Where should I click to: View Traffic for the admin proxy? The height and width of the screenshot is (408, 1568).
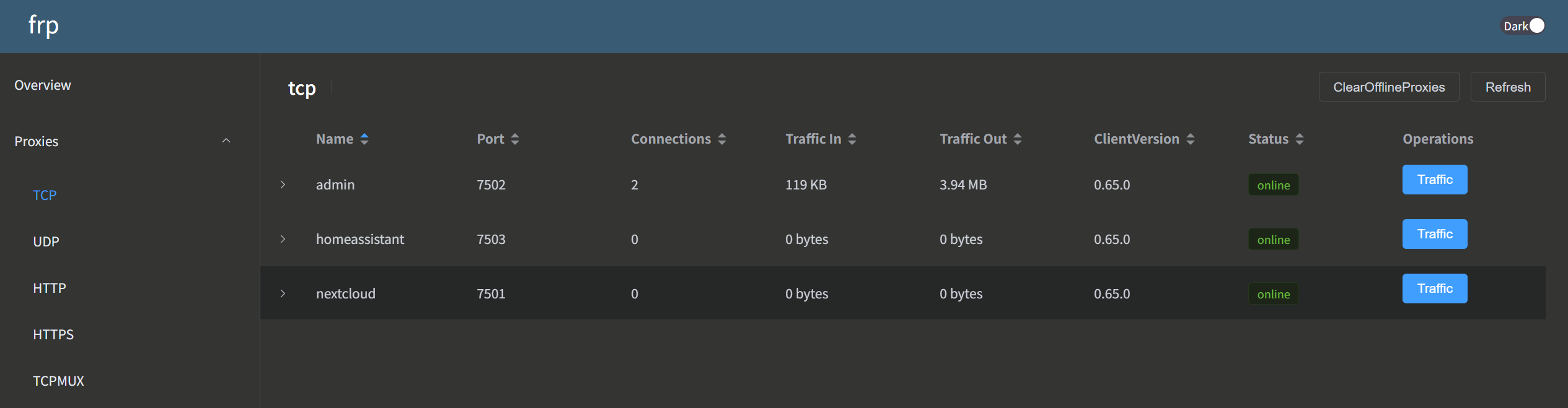[1434, 180]
